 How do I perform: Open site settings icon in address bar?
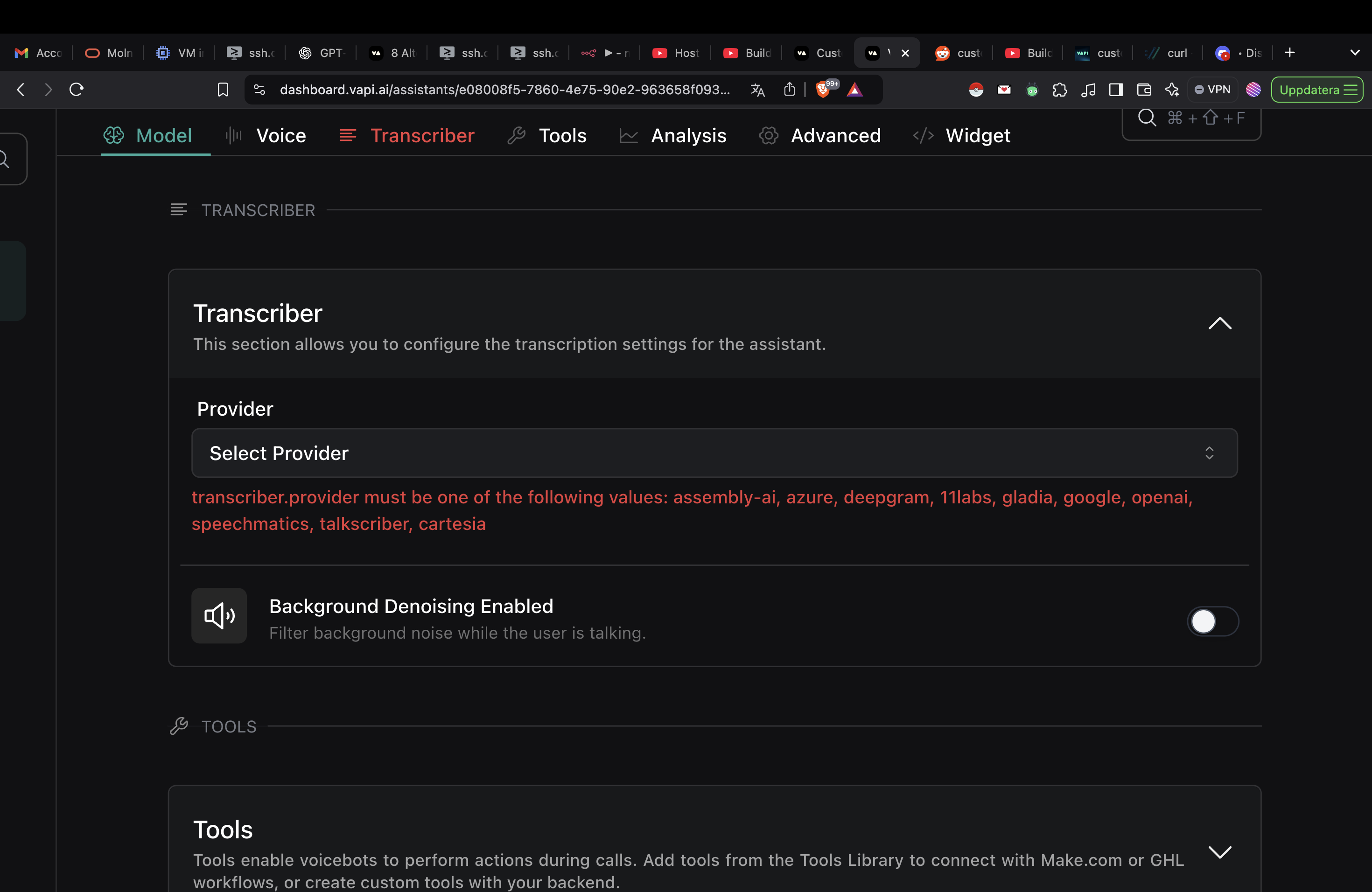click(x=259, y=89)
